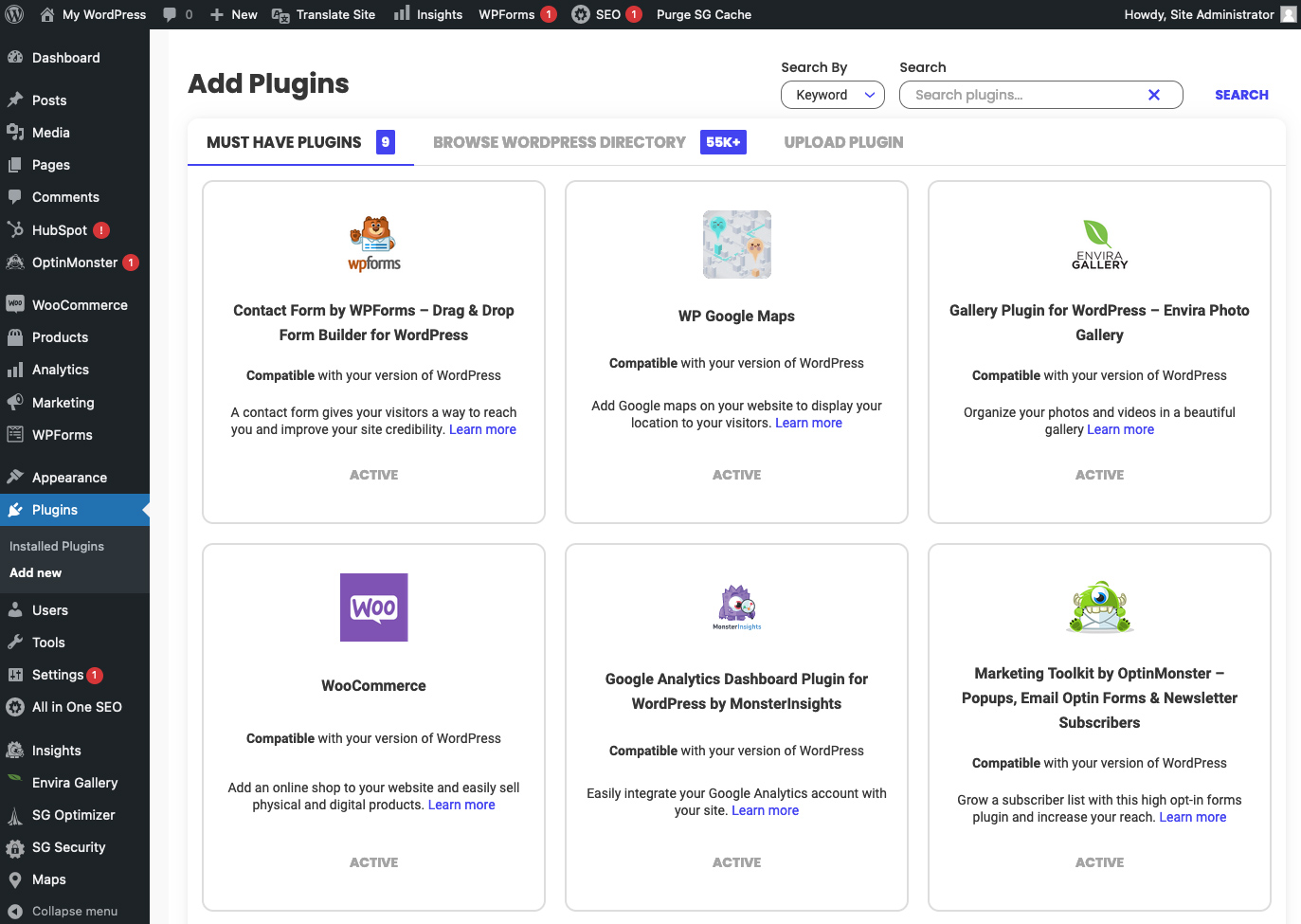Open WPForms in the sidebar
Viewport: 1301px width, 924px height.
point(75,435)
